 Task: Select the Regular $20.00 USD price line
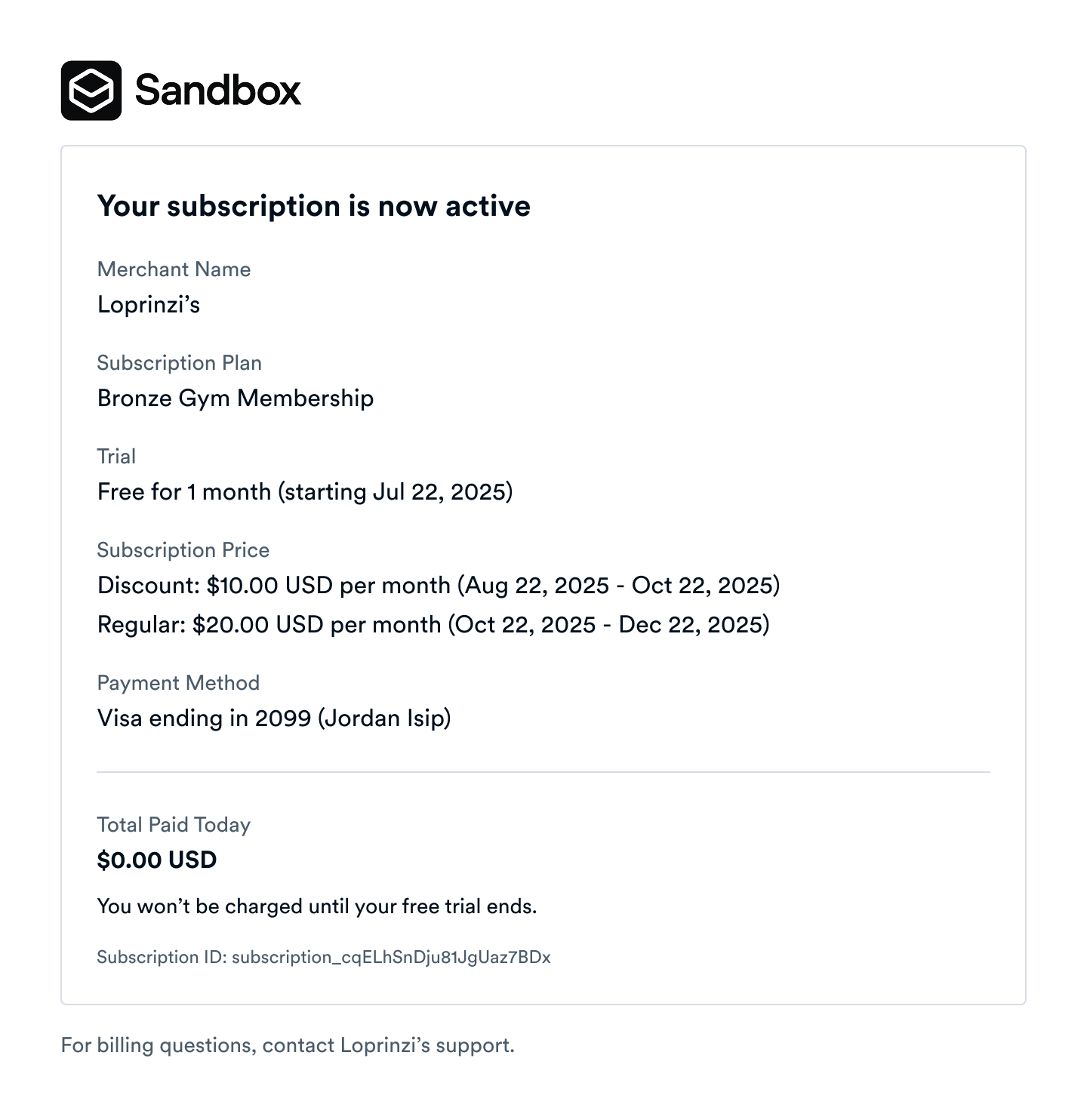(x=433, y=625)
